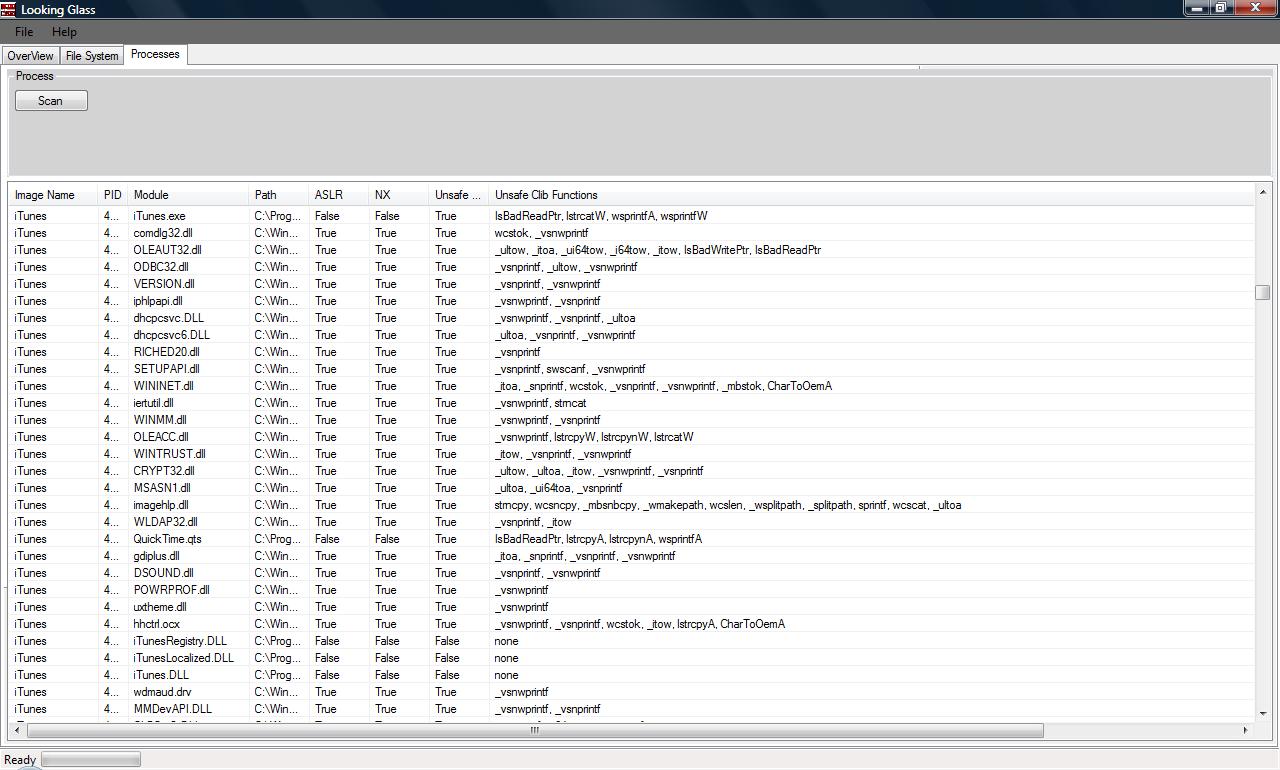
Task: Select the RICHED20.dll module cell
Action: tap(188, 352)
